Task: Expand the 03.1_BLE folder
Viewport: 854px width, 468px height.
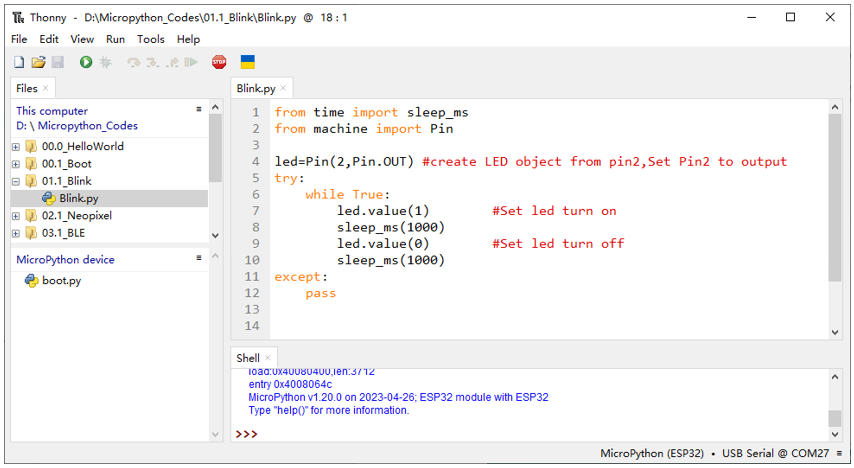Action: tap(16, 233)
